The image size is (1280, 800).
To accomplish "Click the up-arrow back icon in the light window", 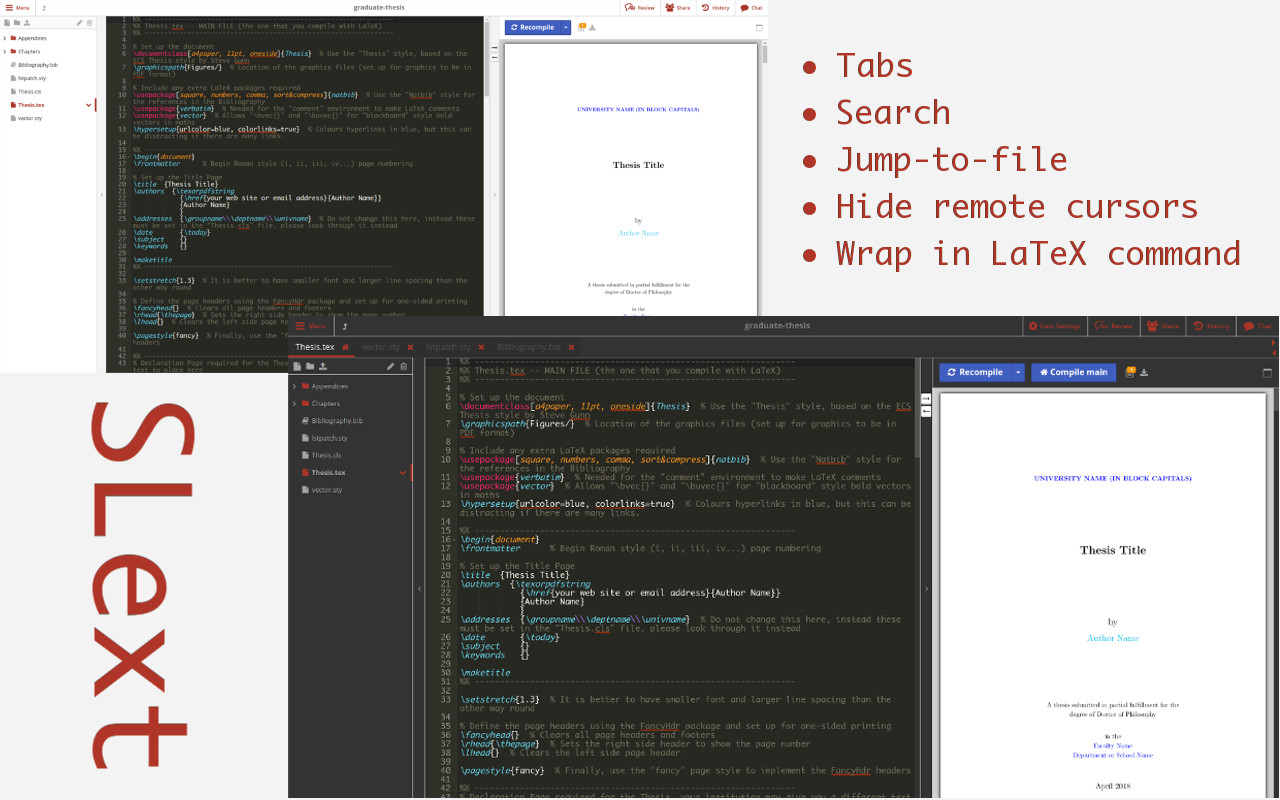I will [x=44, y=7].
